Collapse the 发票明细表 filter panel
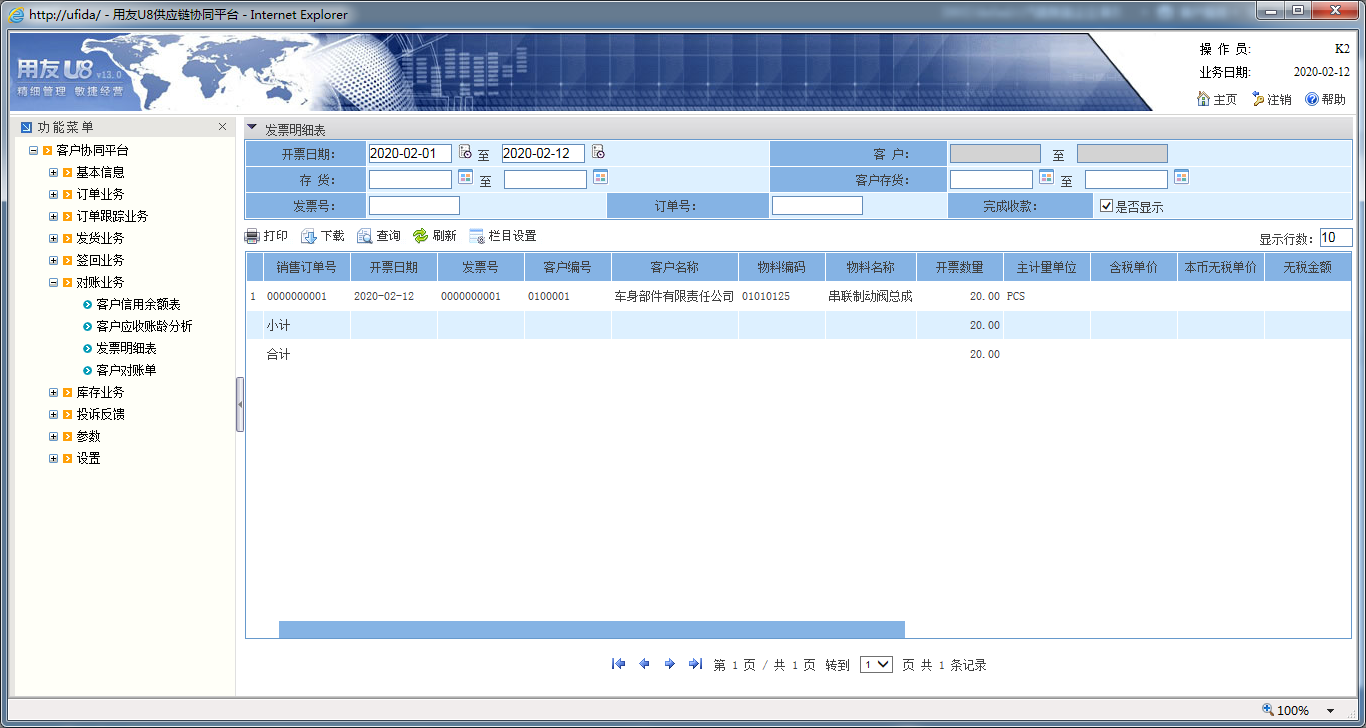The image size is (1366, 728). click(x=252, y=128)
